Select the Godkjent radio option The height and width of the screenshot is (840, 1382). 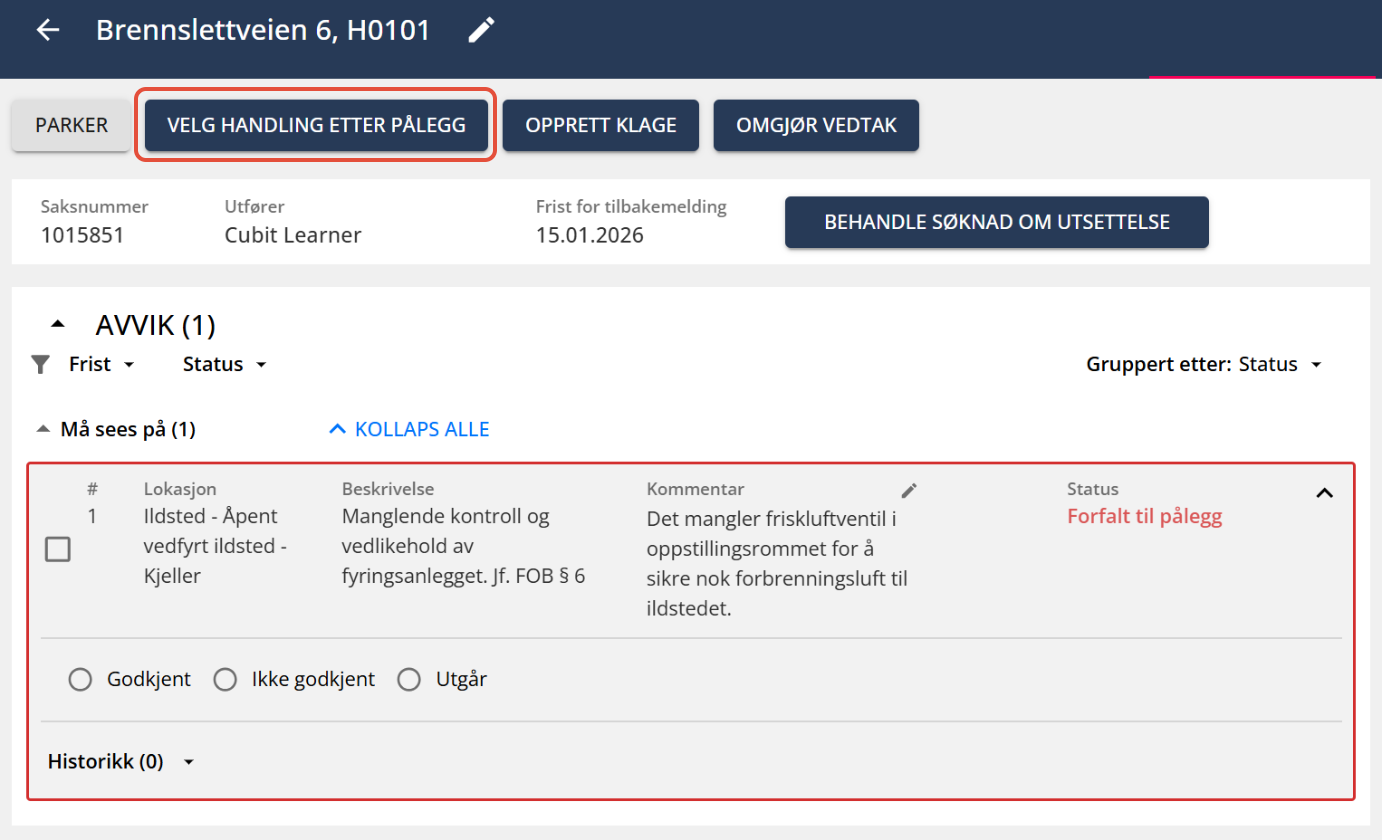pos(80,680)
